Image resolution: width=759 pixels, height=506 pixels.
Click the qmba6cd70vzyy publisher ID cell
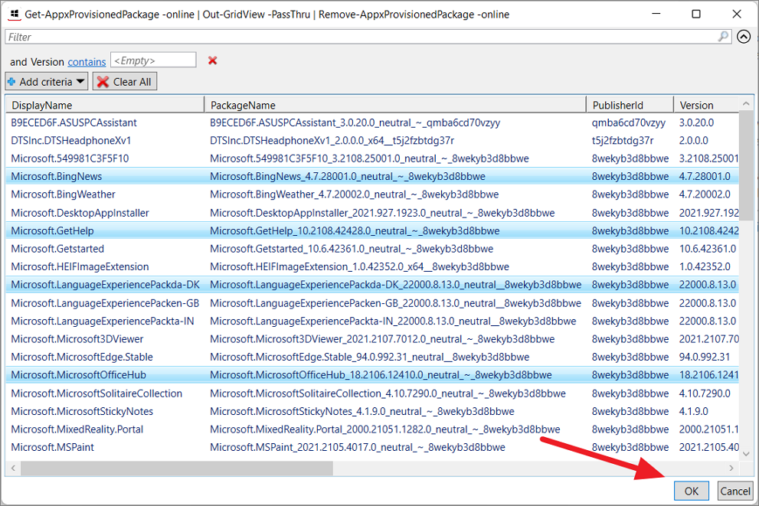tap(628, 123)
